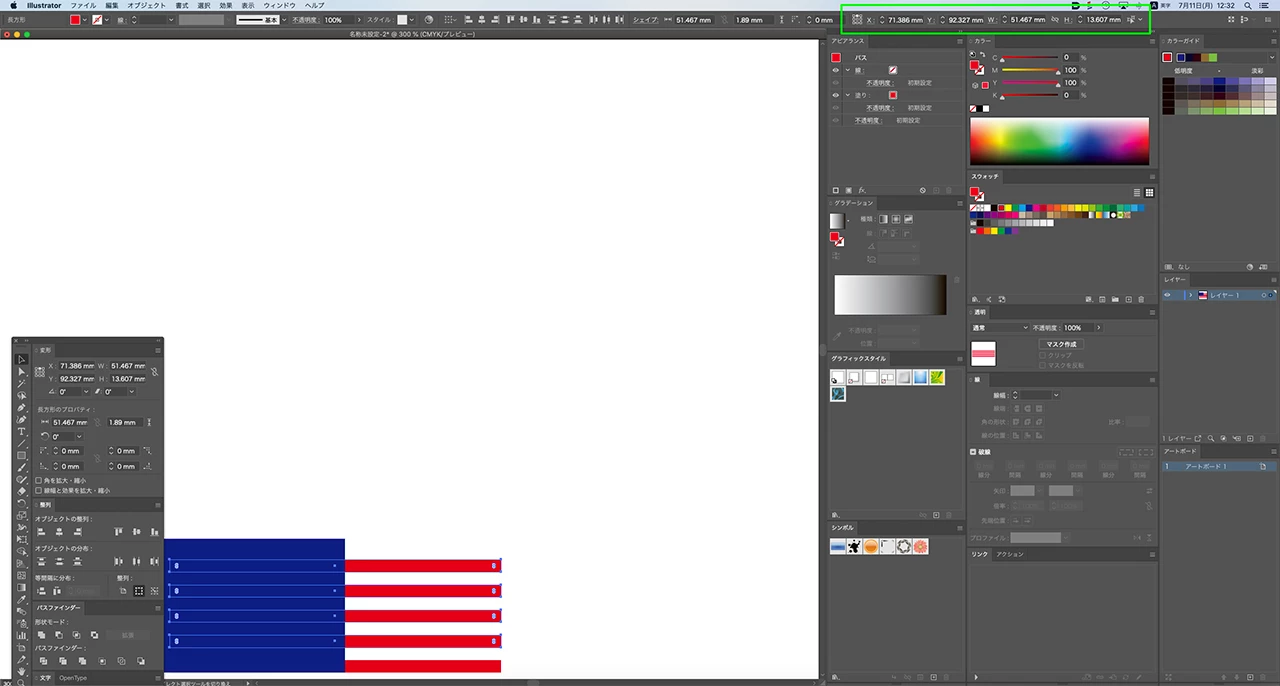
Task: Expand the 線 row in Appearance panel
Action: click(848, 70)
